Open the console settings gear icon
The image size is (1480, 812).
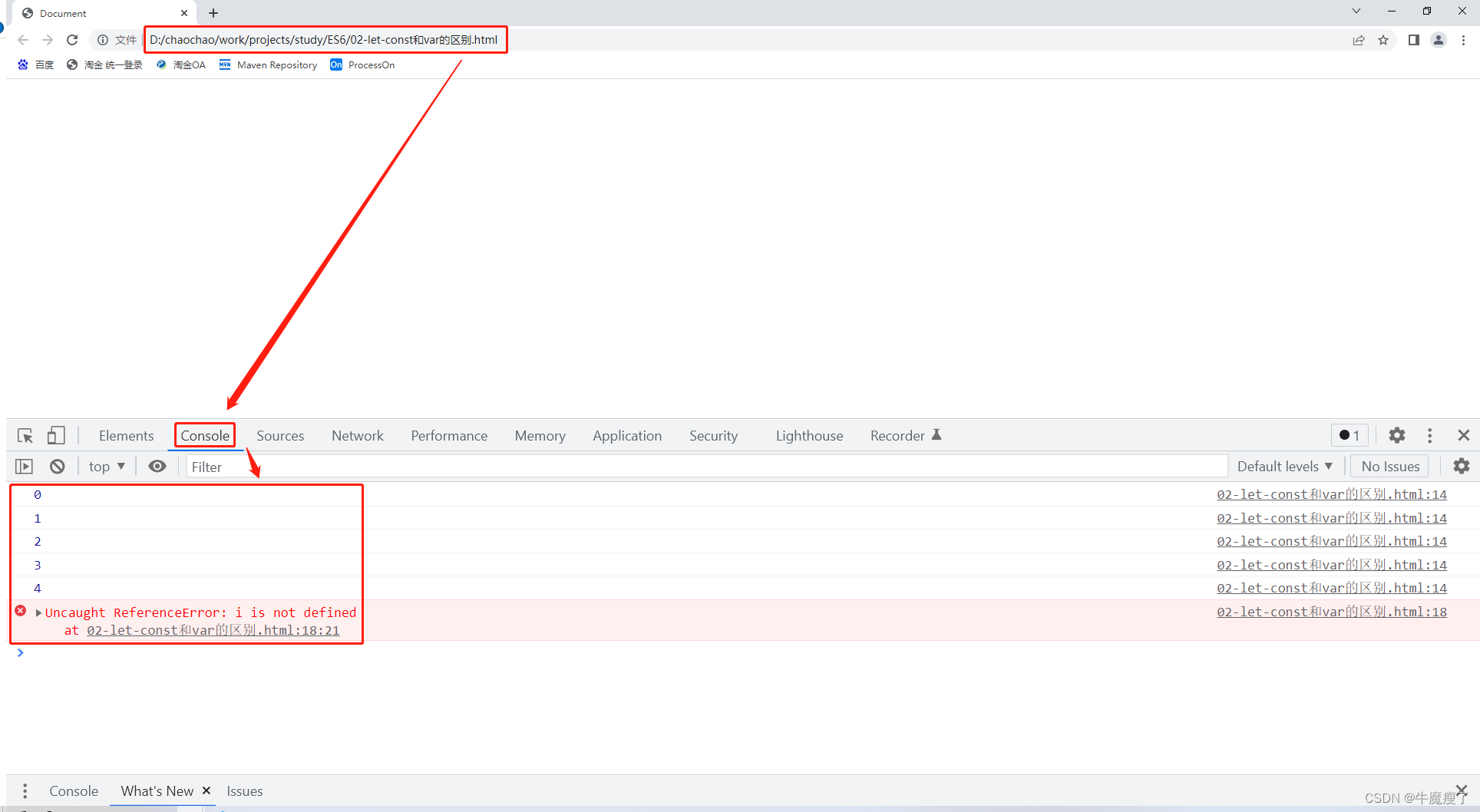pyautogui.click(x=1462, y=467)
